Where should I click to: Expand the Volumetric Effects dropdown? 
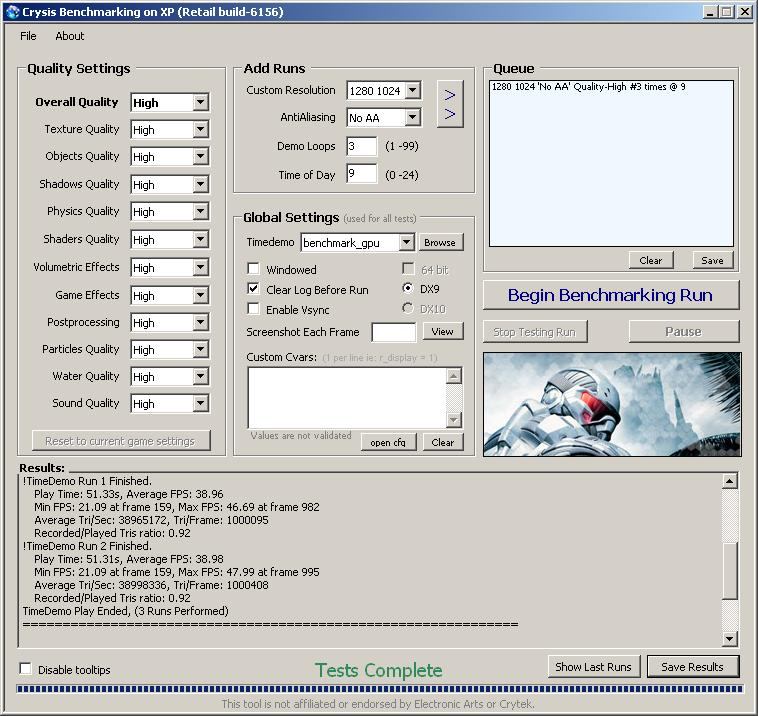pyautogui.click(x=200, y=267)
